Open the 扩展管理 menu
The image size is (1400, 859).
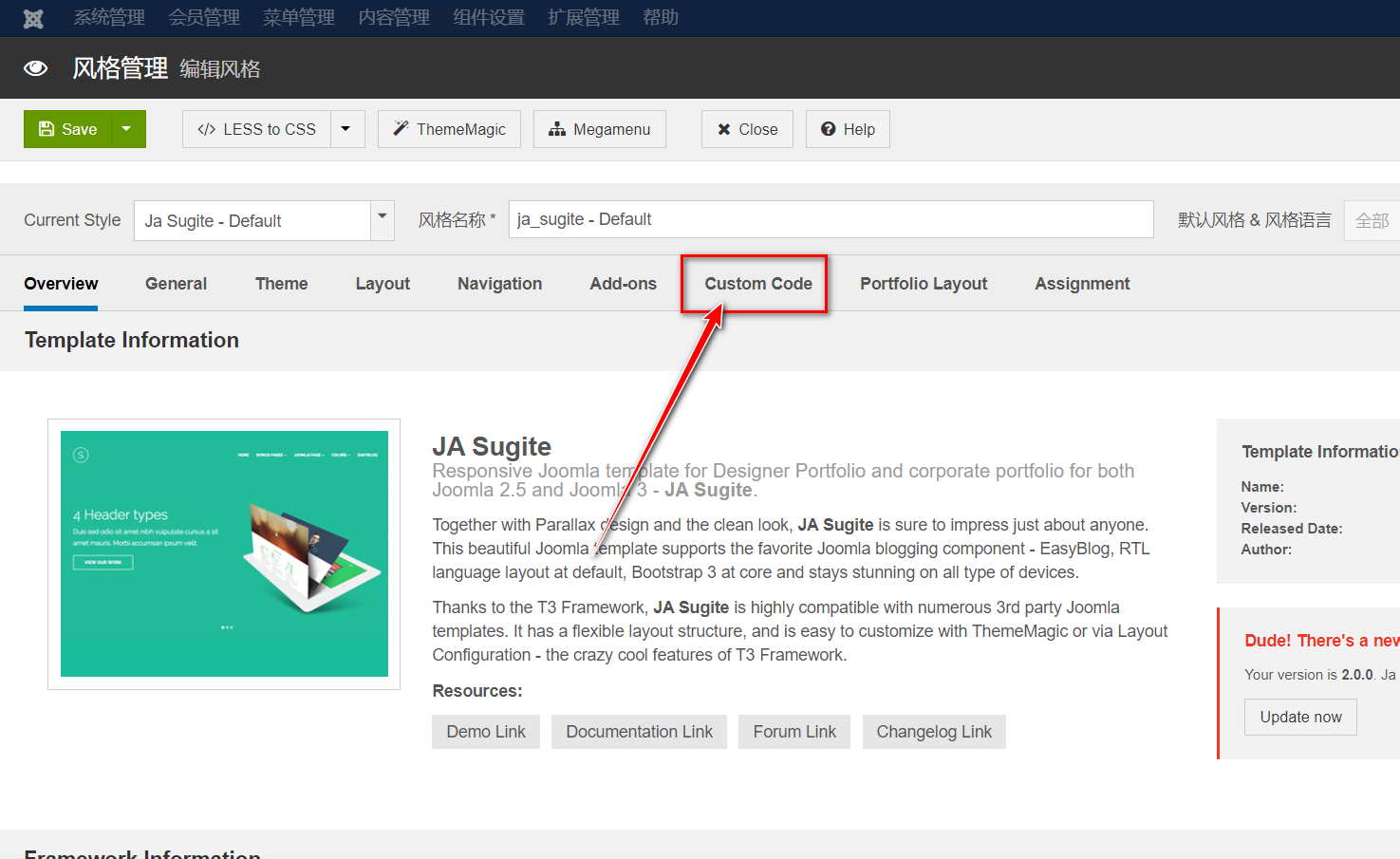point(583,18)
